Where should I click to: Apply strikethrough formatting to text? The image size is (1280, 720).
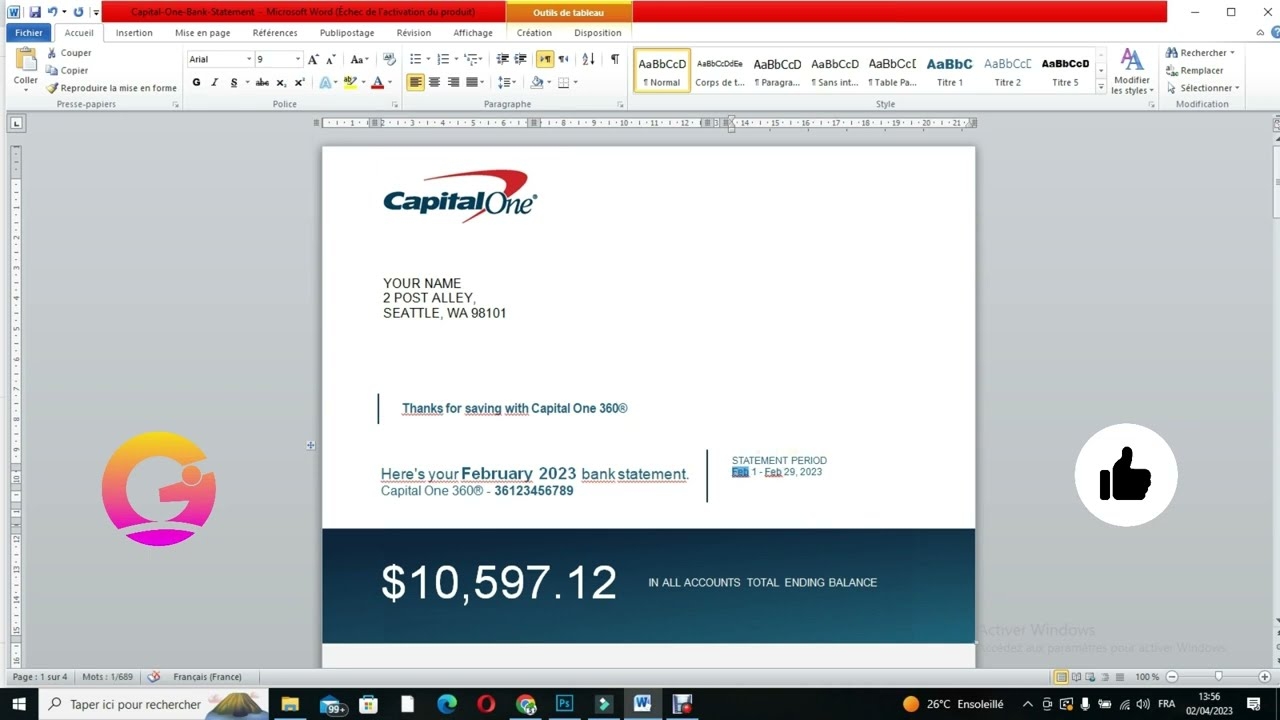[x=262, y=83]
